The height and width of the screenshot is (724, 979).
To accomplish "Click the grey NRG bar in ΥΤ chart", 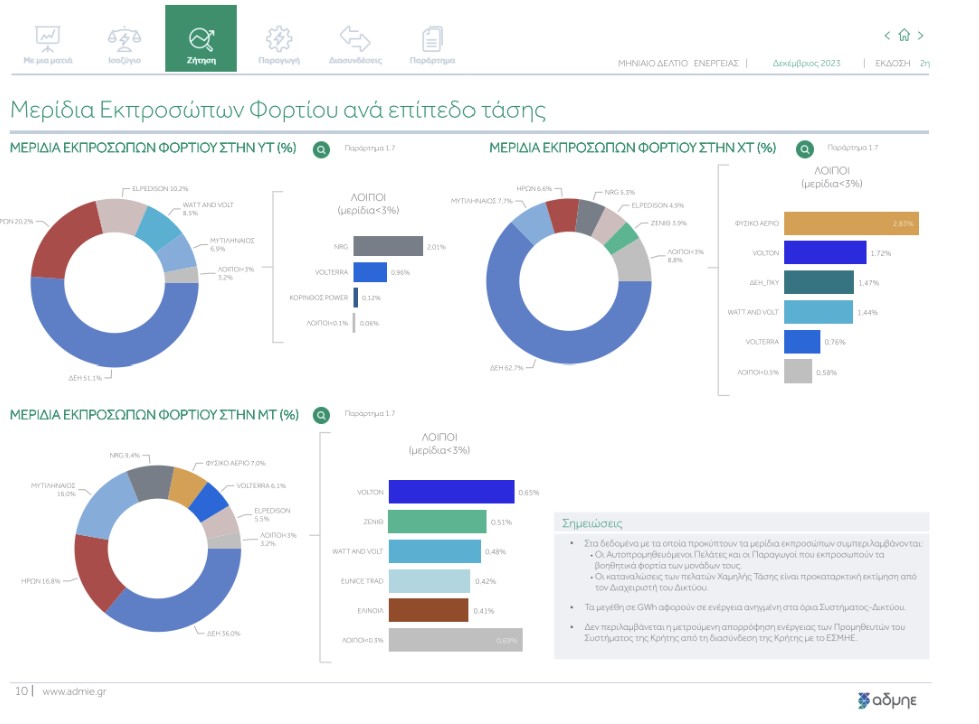I will (x=388, y=246).
